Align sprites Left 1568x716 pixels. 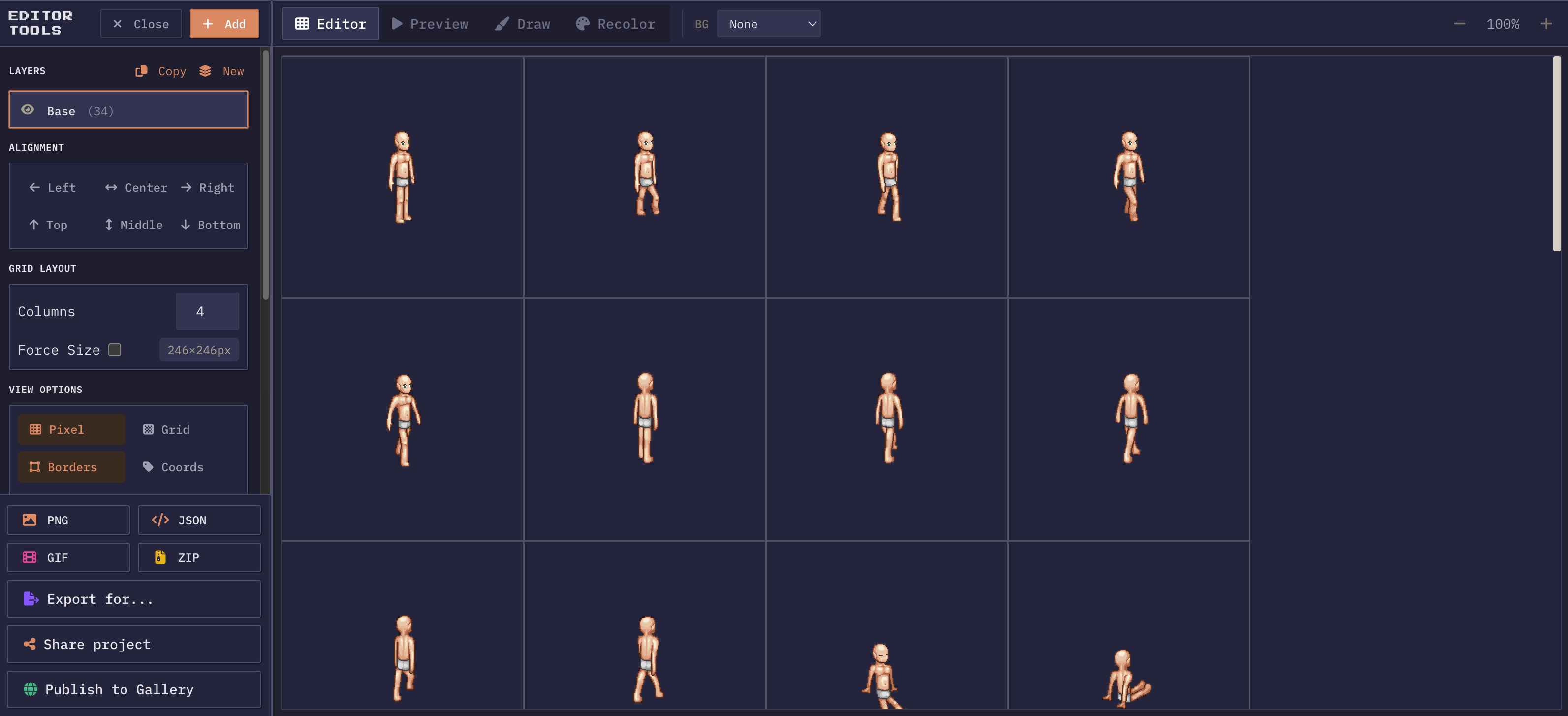coord(52,188)
